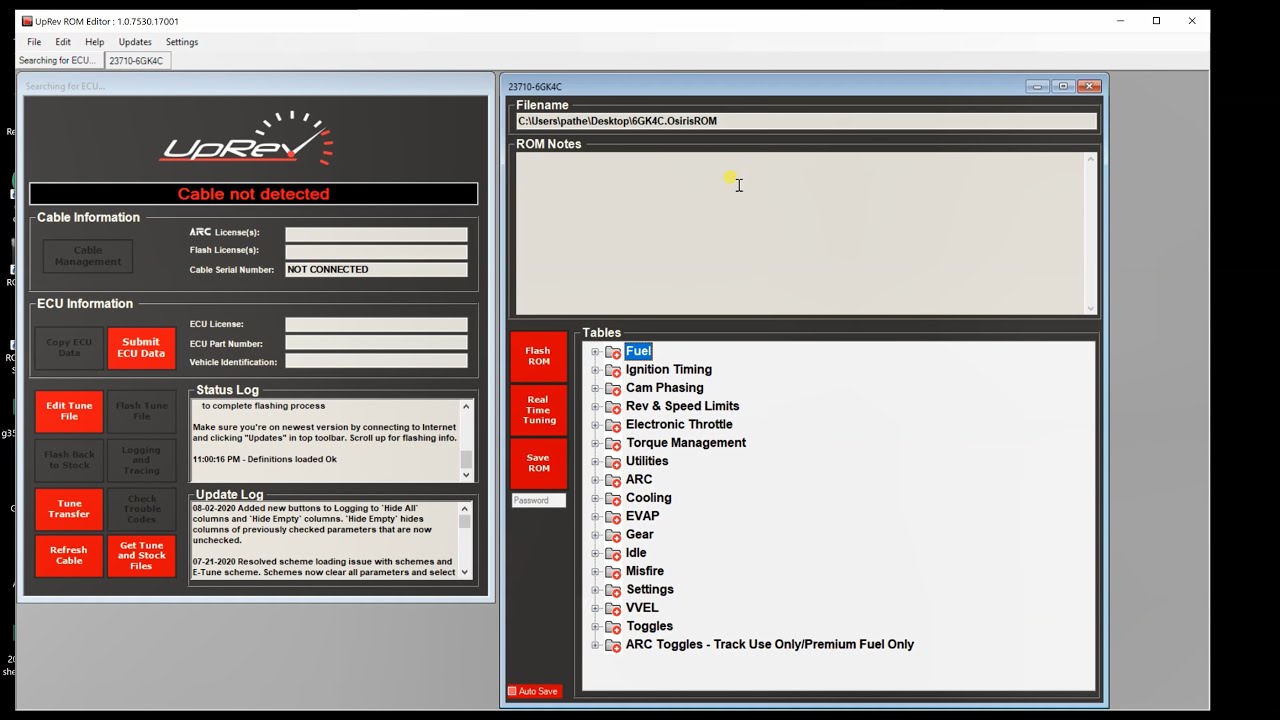Viewport: 1280px width, 720px height.
Task: Click the Password input field
Action: coord(539,500)
